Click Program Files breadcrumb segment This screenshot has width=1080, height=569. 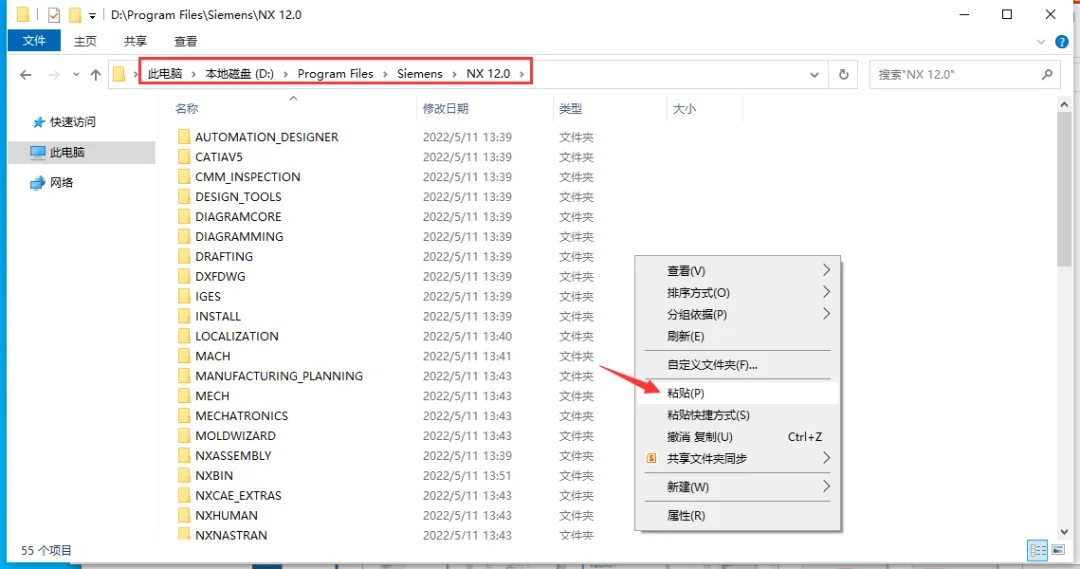pos(335,74)
